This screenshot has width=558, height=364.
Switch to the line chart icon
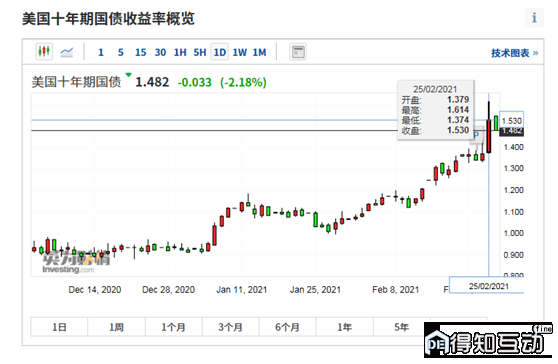click(x=67, y=52)
